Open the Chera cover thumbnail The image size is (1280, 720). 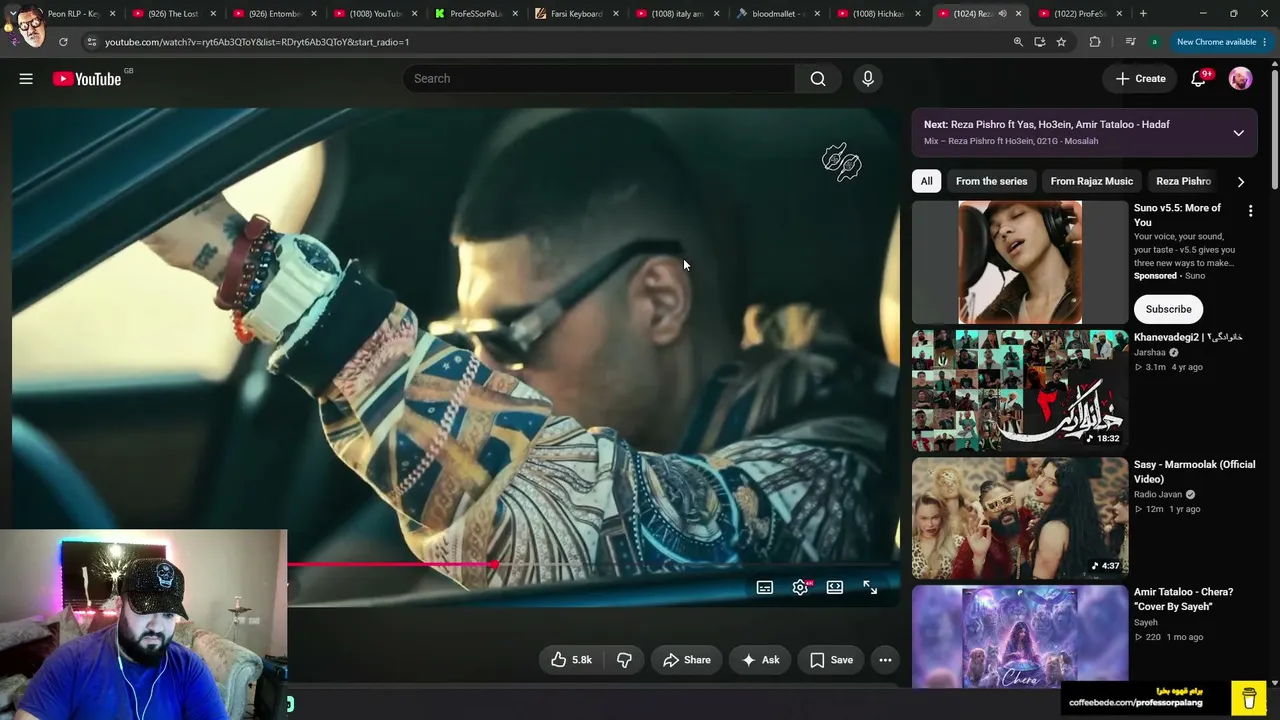pyautogui.click(x=1020, y=636)
